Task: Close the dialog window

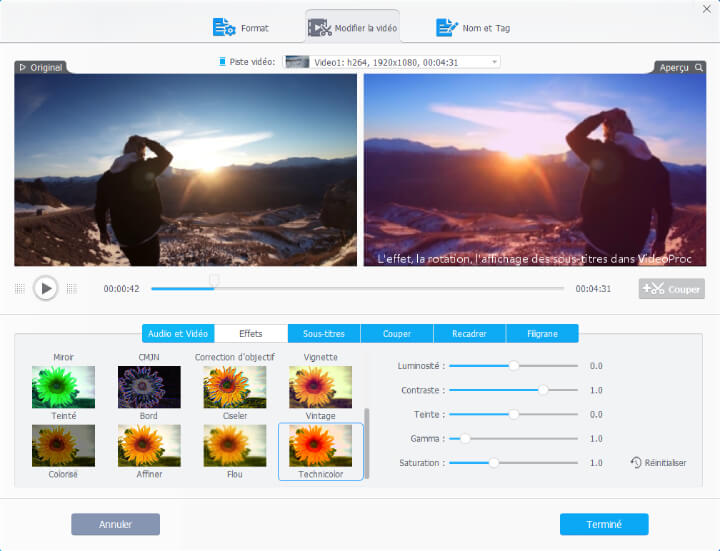Action: click(707, 9)
